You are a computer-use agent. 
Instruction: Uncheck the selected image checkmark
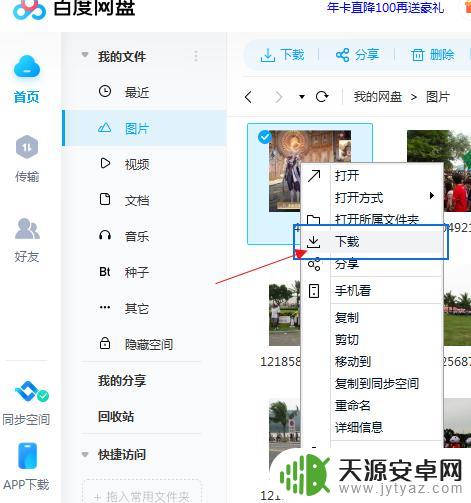point(265,137)
